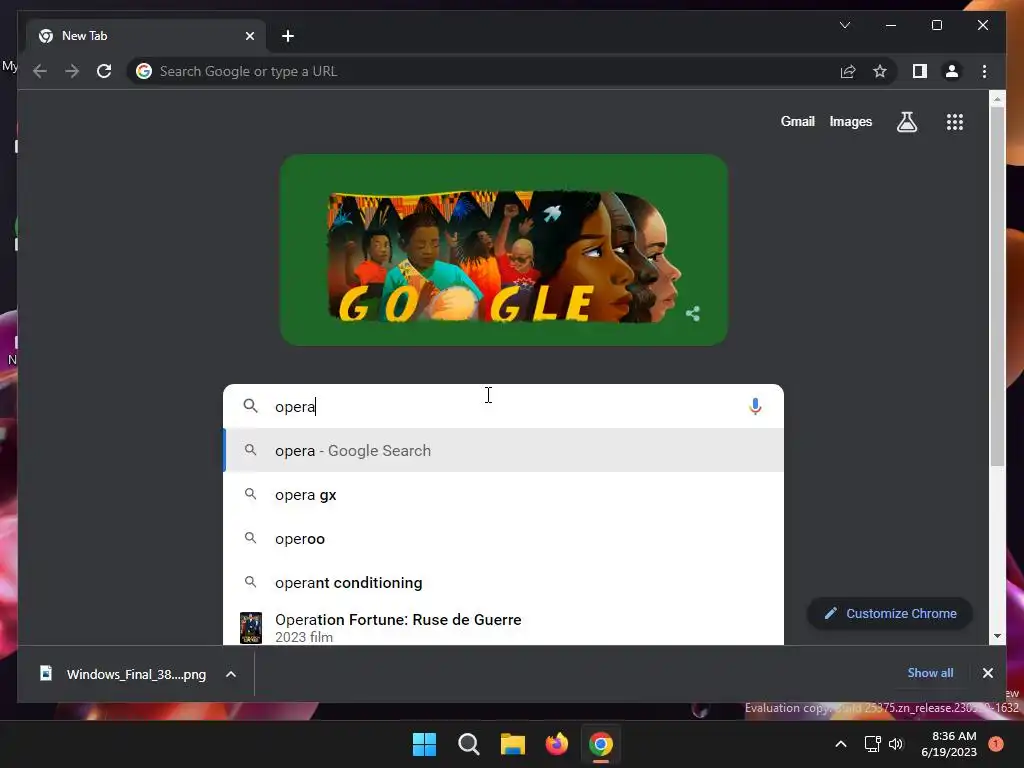Click the scrollbar down arrow

click(x=997, y=635)
